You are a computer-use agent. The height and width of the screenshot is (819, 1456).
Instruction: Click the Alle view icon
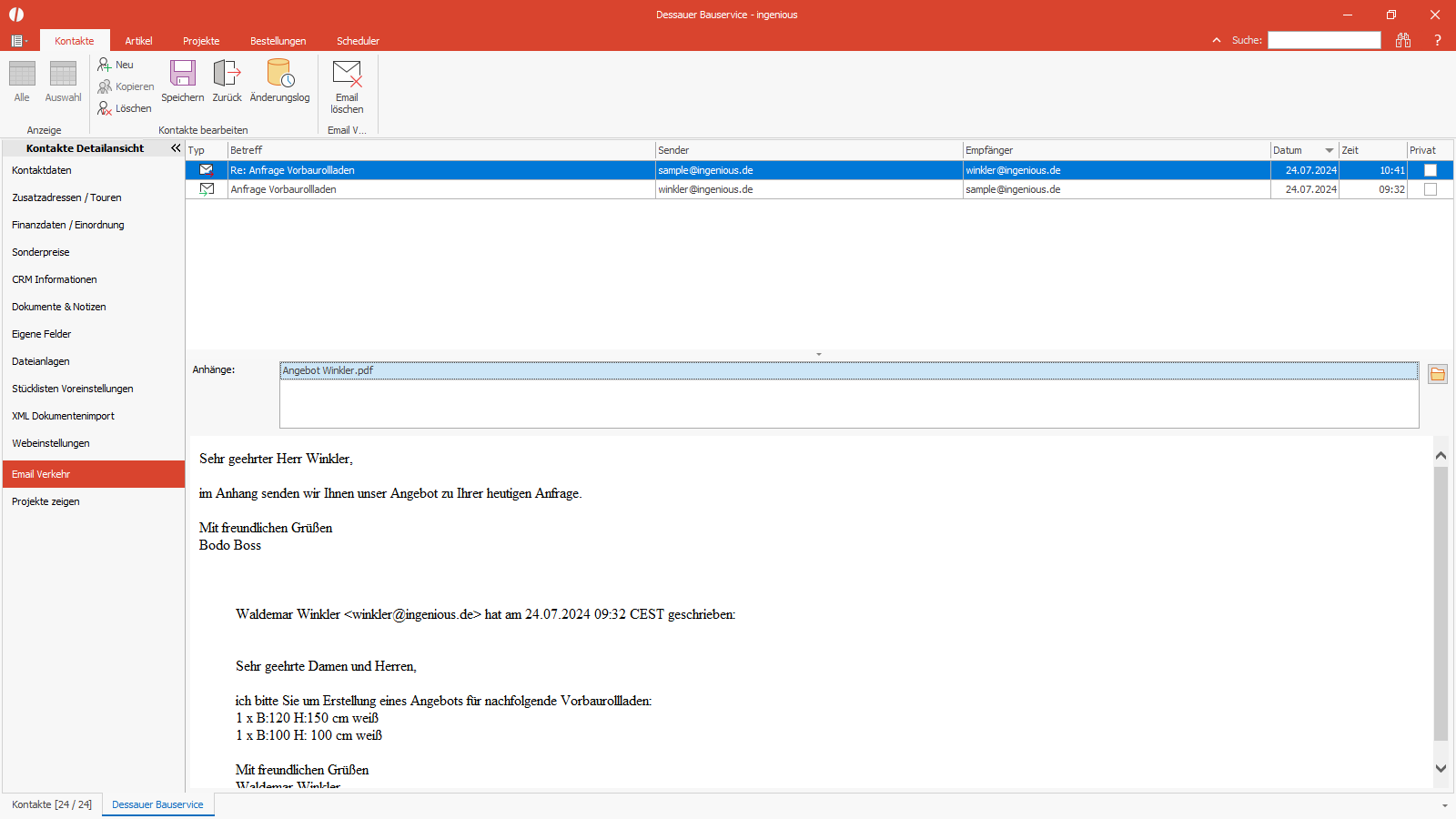point(22,74)
